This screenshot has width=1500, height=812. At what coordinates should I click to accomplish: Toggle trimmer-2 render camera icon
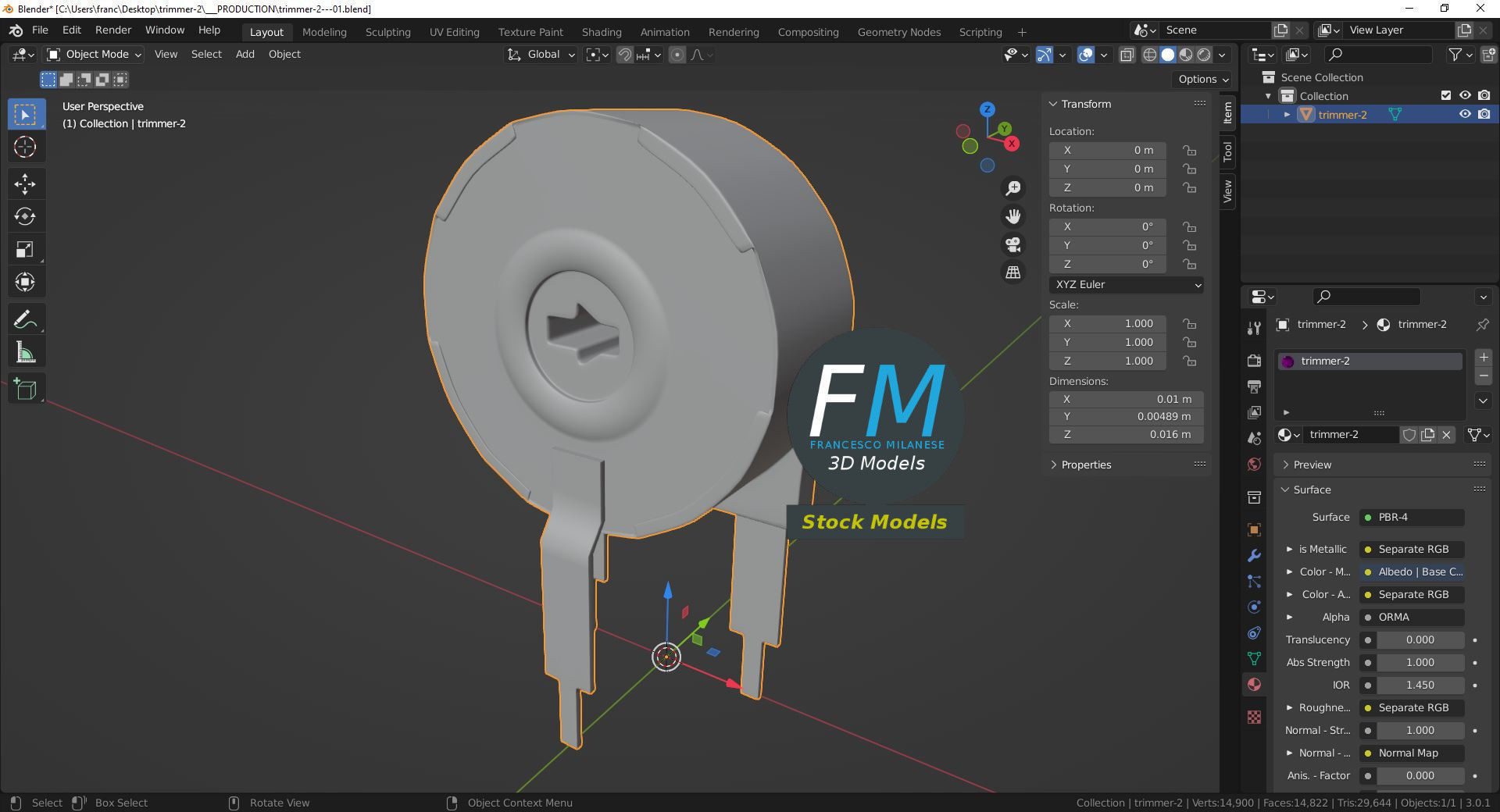coord(1484,114)
